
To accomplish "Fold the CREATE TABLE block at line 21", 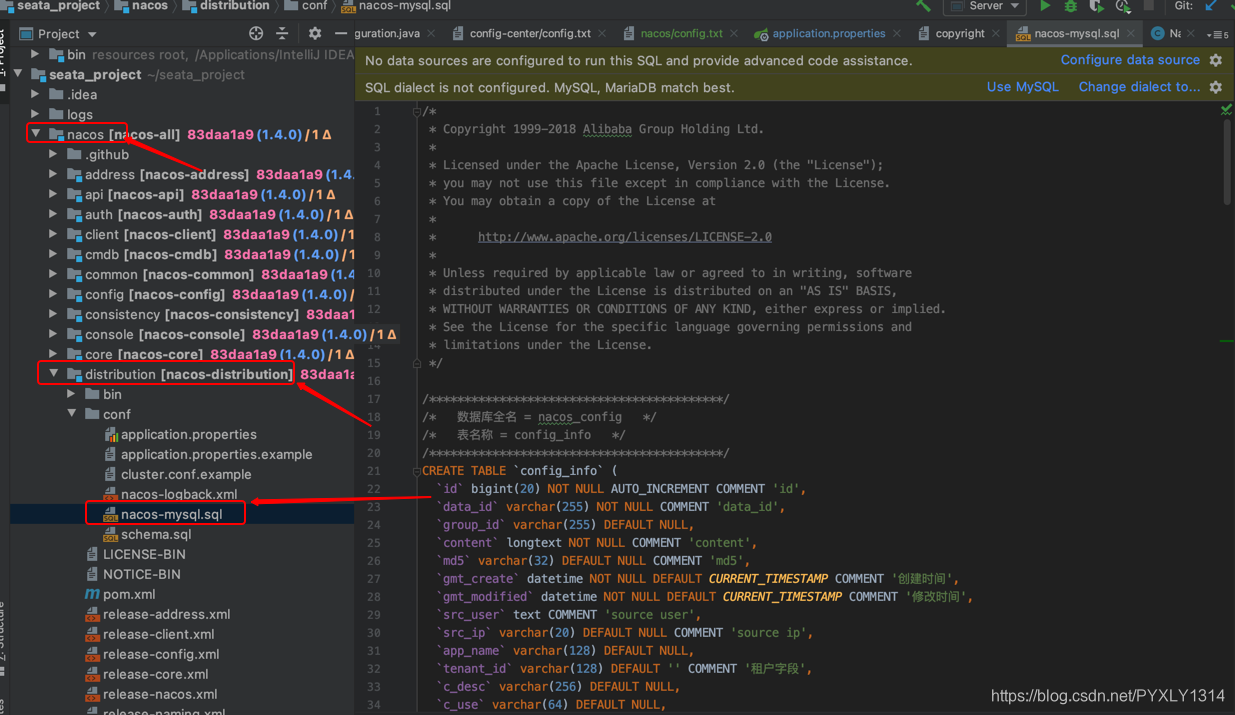I will click(x=416, y=471).
